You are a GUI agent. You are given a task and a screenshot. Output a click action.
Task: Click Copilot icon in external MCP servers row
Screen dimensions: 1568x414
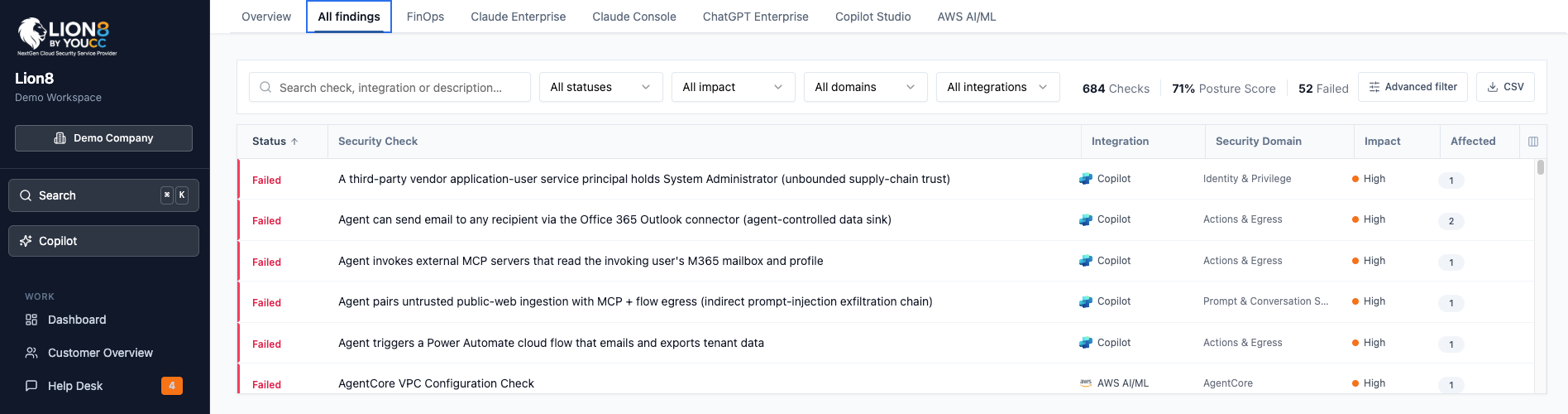[x=1086, y=261]
